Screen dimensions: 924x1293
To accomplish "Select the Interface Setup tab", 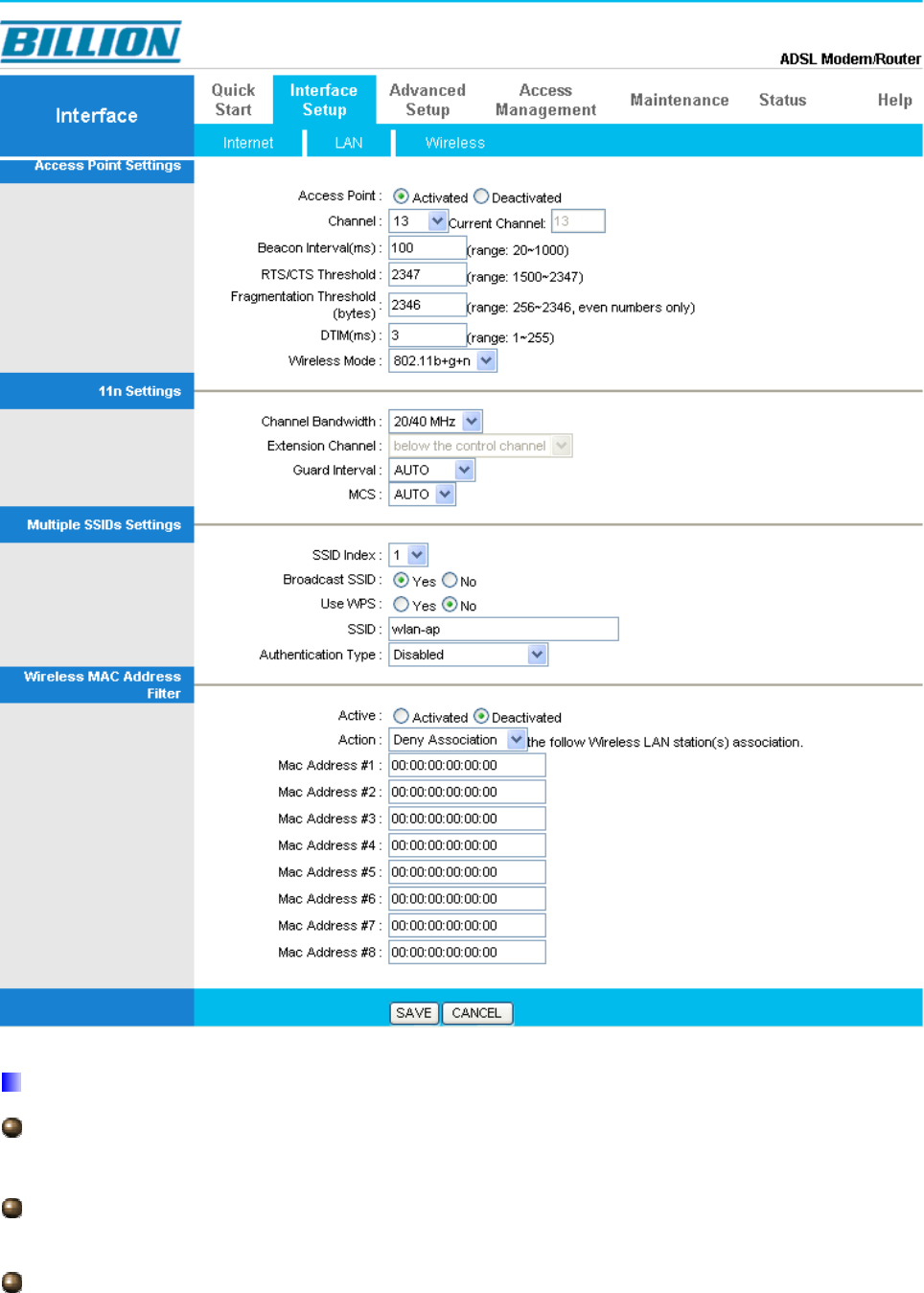I will pos(324,100).
